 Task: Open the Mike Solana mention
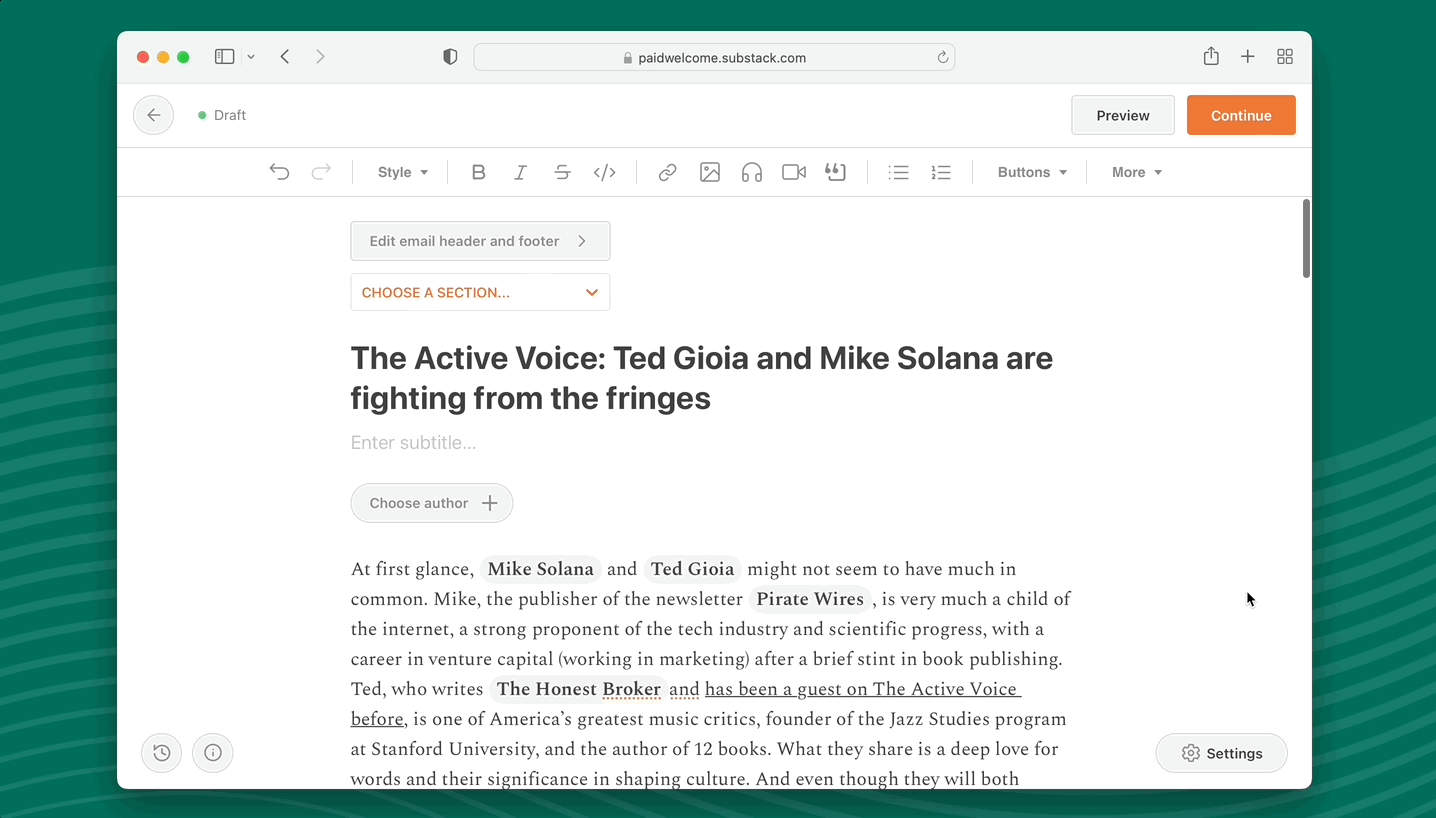coord(541,569)
